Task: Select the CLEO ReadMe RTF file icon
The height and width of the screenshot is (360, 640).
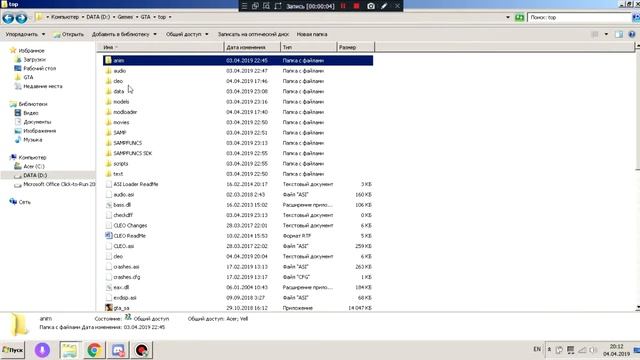Action: pos(109,236)
